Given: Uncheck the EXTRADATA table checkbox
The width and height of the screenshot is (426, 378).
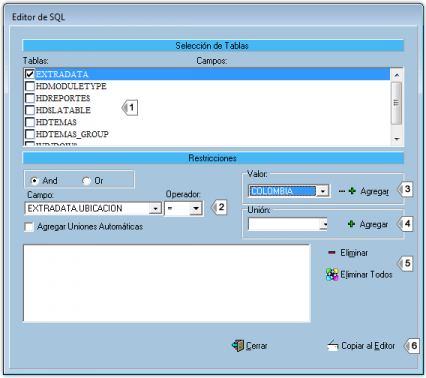Looking at the screenshot, I should [x=30, y=74].
